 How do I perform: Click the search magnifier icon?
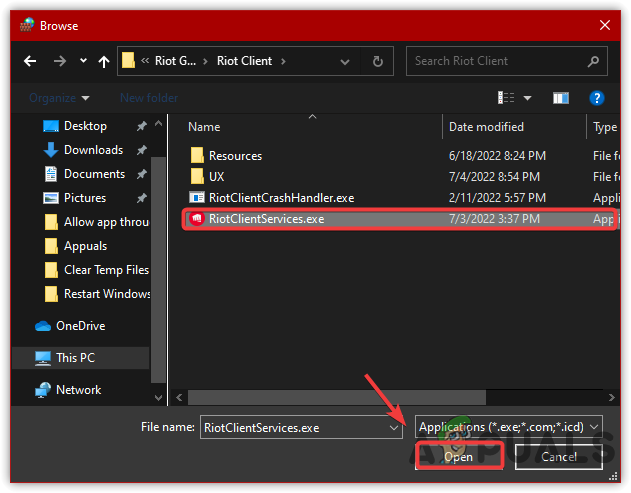(x=593, y=61)
